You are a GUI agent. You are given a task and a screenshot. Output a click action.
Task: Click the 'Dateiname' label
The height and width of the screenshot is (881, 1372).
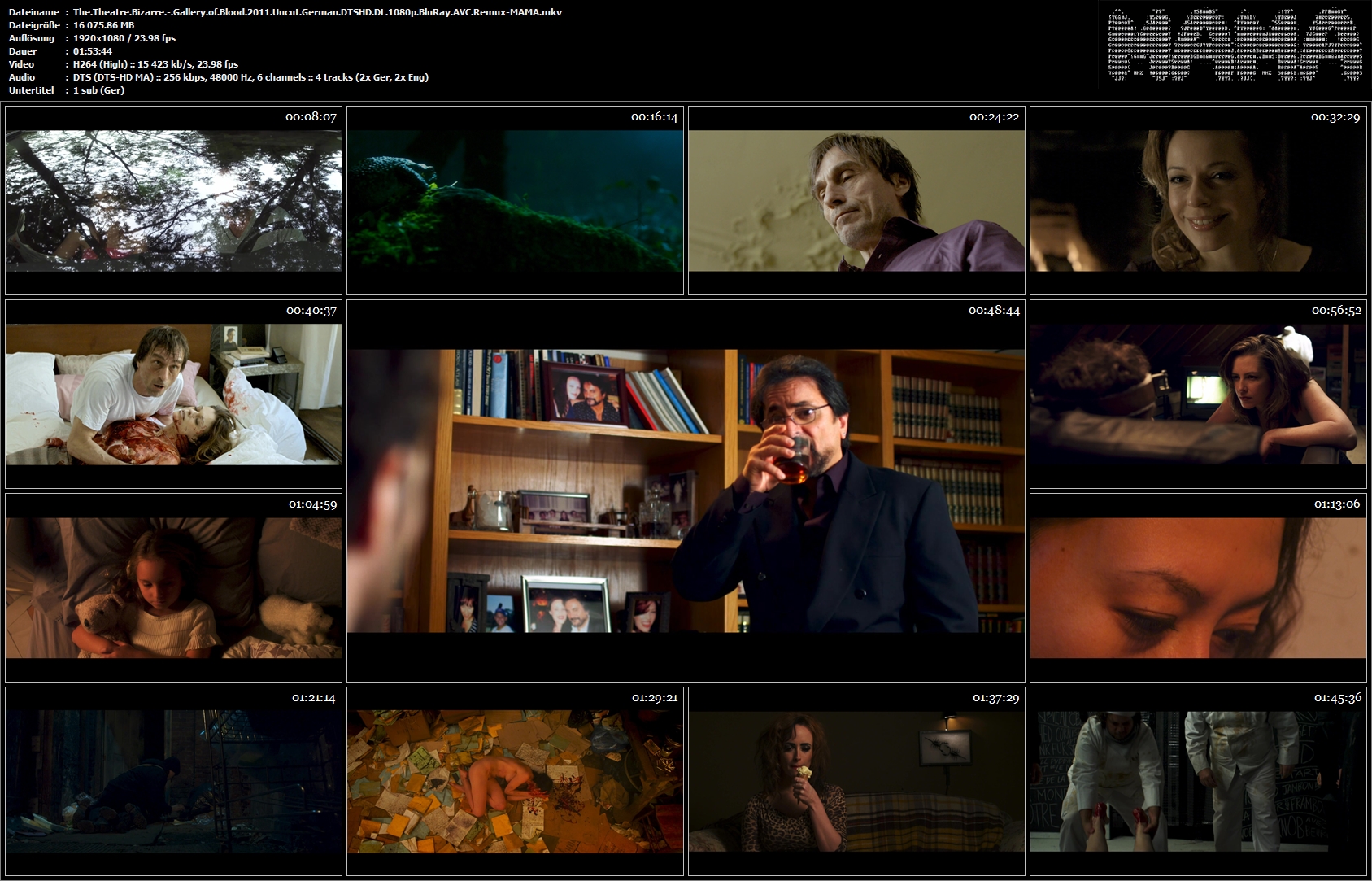pyautogui.click(x=33, y=12)
